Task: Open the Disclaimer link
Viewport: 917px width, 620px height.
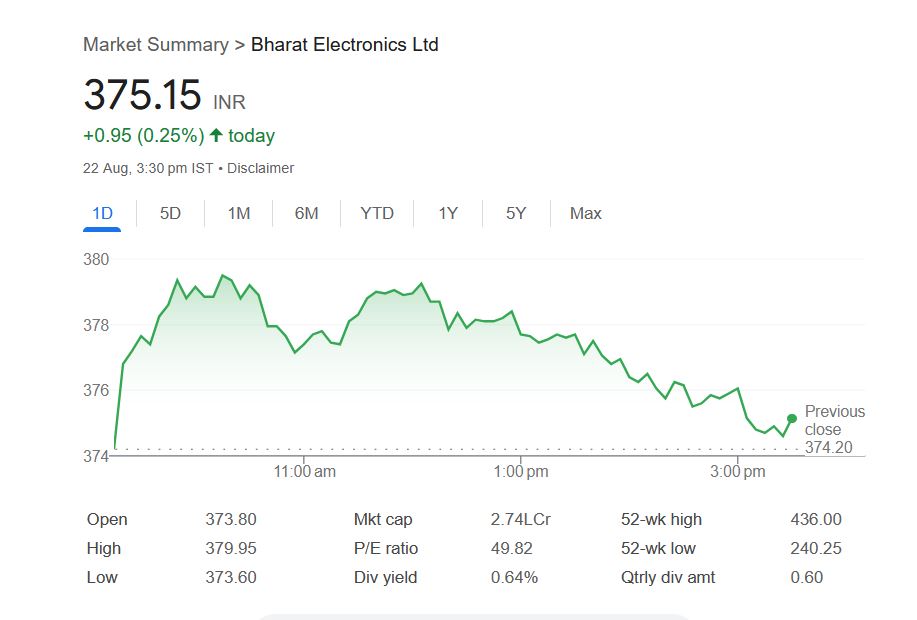Action: coord(261,168)
